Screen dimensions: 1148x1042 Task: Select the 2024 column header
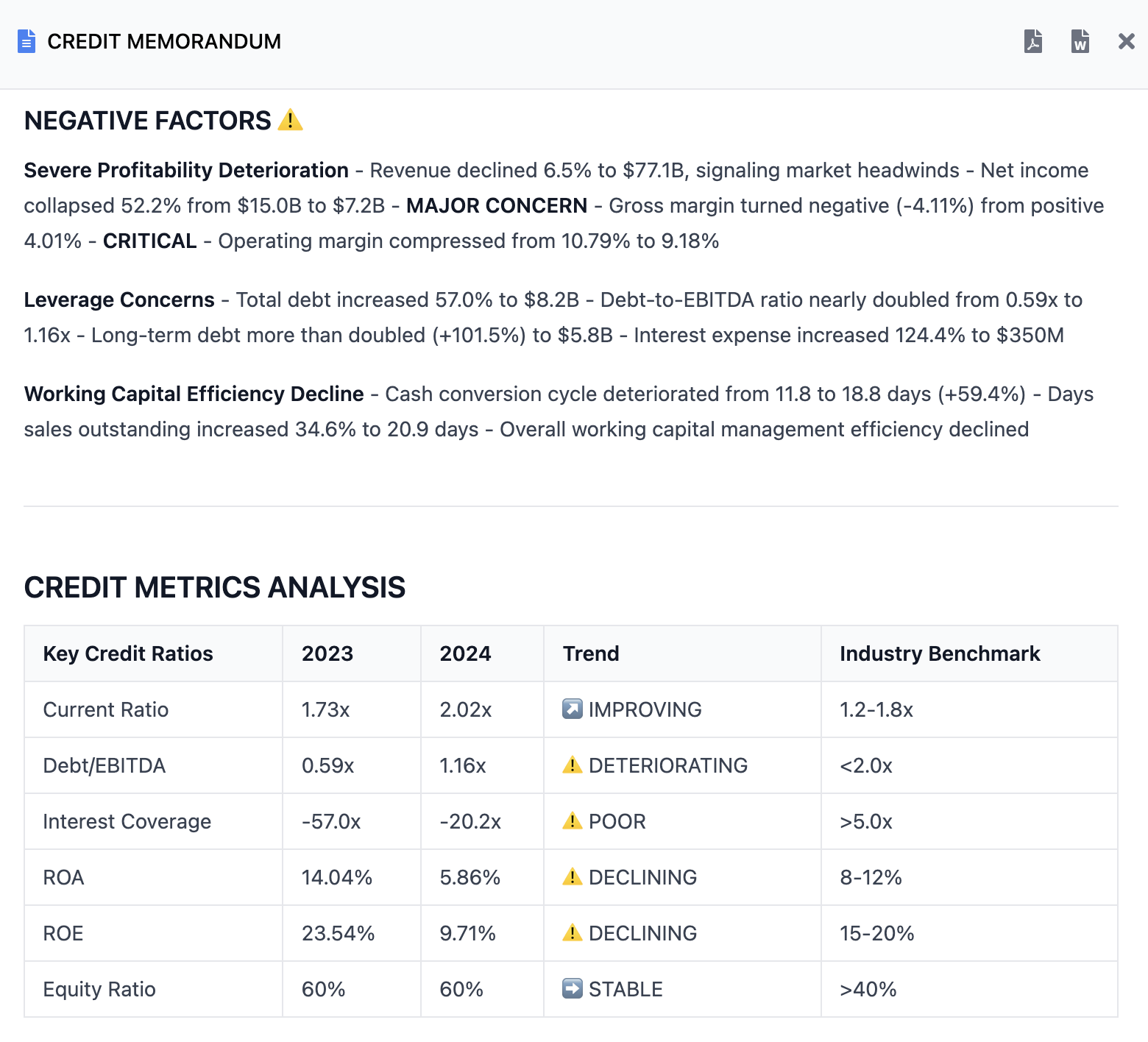pos(465,653)
